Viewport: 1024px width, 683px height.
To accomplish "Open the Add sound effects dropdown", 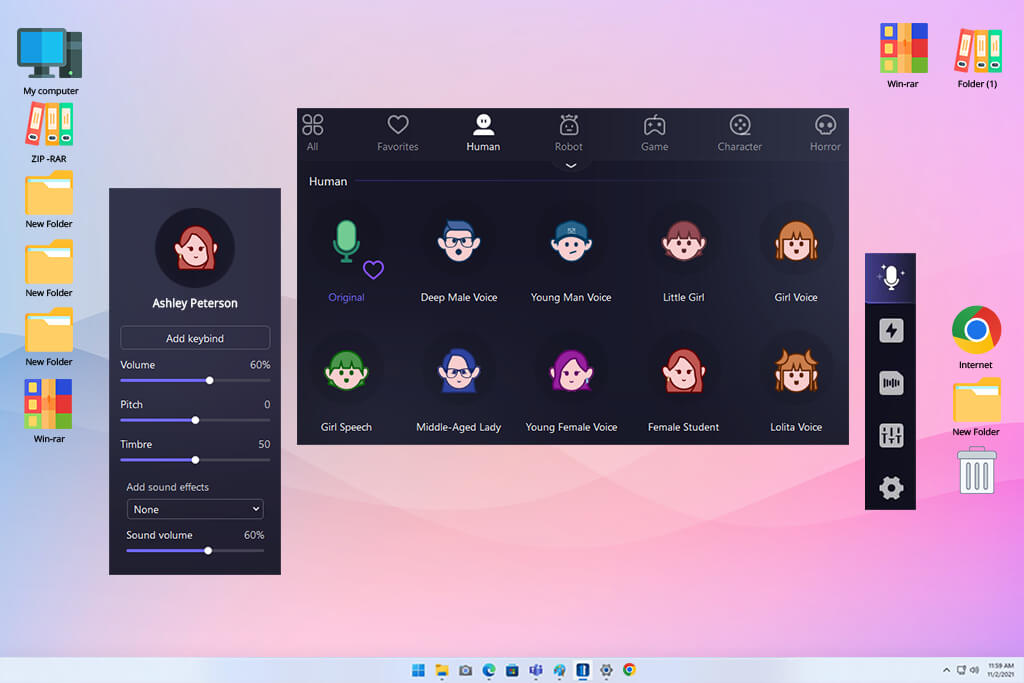I will 195,509.
